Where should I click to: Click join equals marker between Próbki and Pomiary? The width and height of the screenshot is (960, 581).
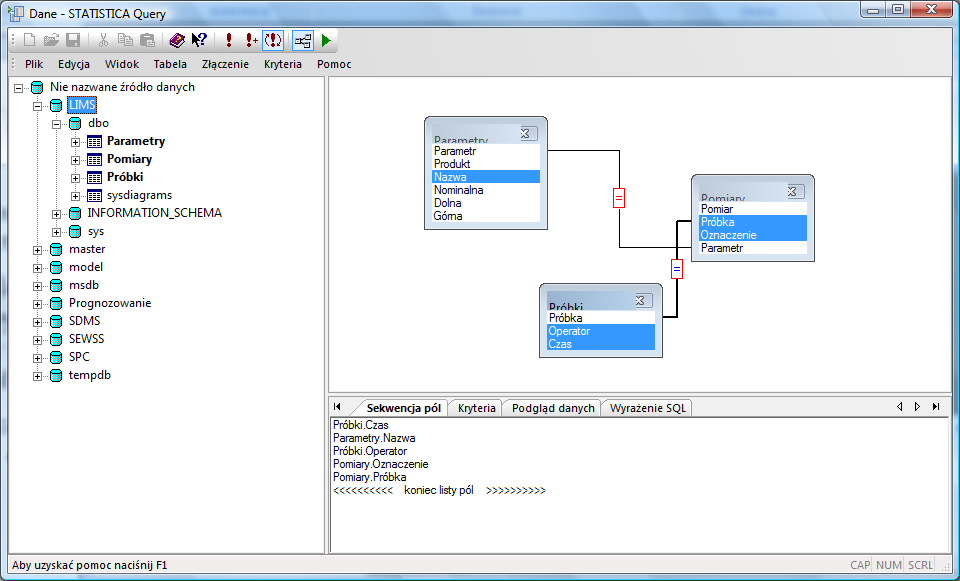click(x=677, y=269)
